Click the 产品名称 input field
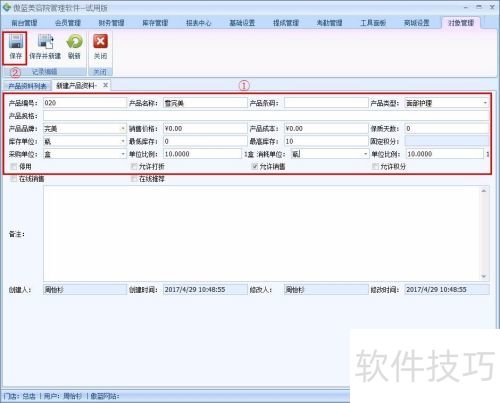This screenshot has height=403, width=500. coord(205,103)
